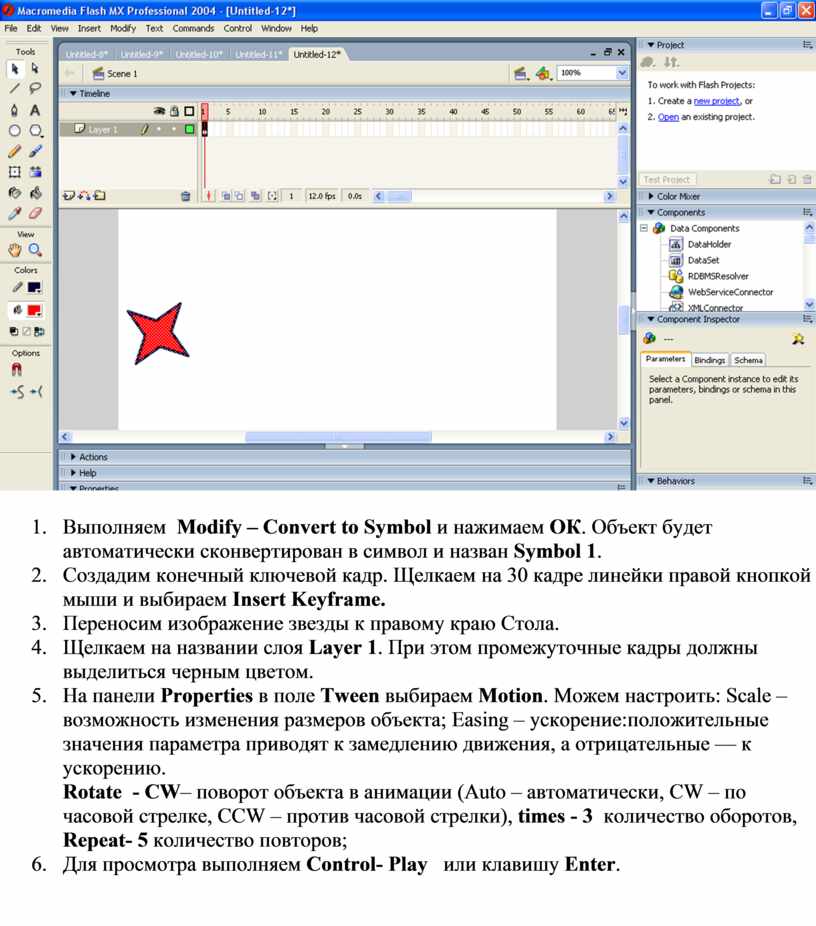Click the Straighten option icon
816x926 pixels.
36,392
